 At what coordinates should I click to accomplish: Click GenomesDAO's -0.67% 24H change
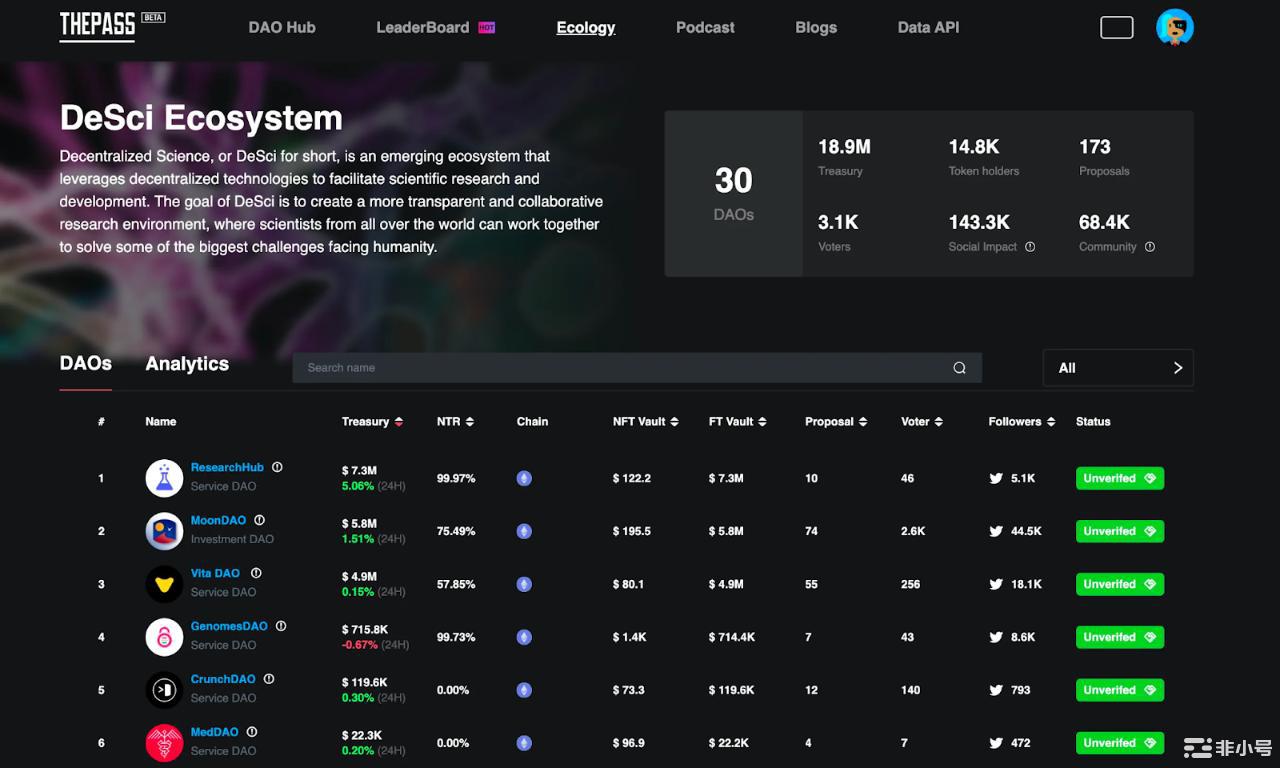pos(375,645)
